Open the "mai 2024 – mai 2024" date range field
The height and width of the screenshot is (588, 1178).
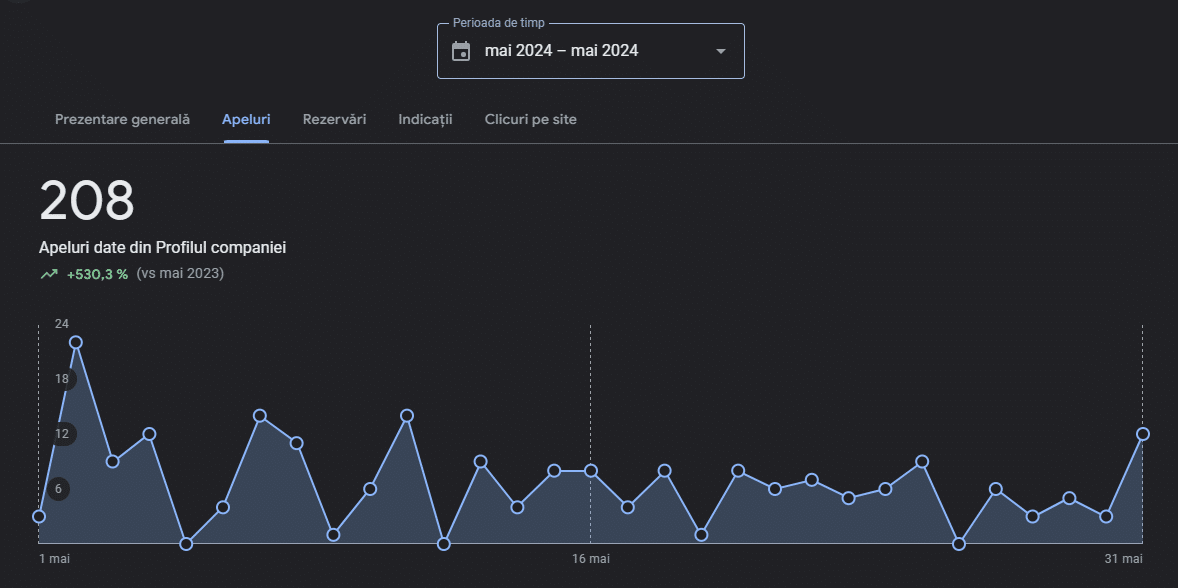point(562,51)
